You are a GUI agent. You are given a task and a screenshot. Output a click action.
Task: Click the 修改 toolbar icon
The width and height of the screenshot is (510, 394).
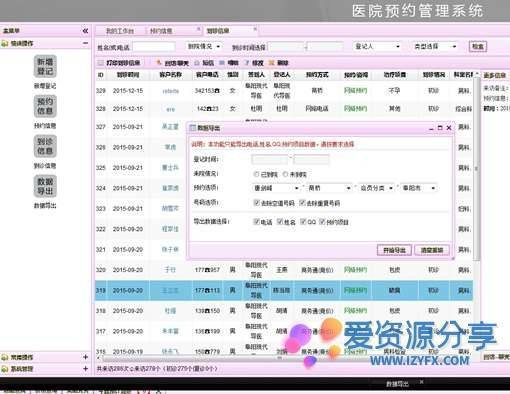254,63
